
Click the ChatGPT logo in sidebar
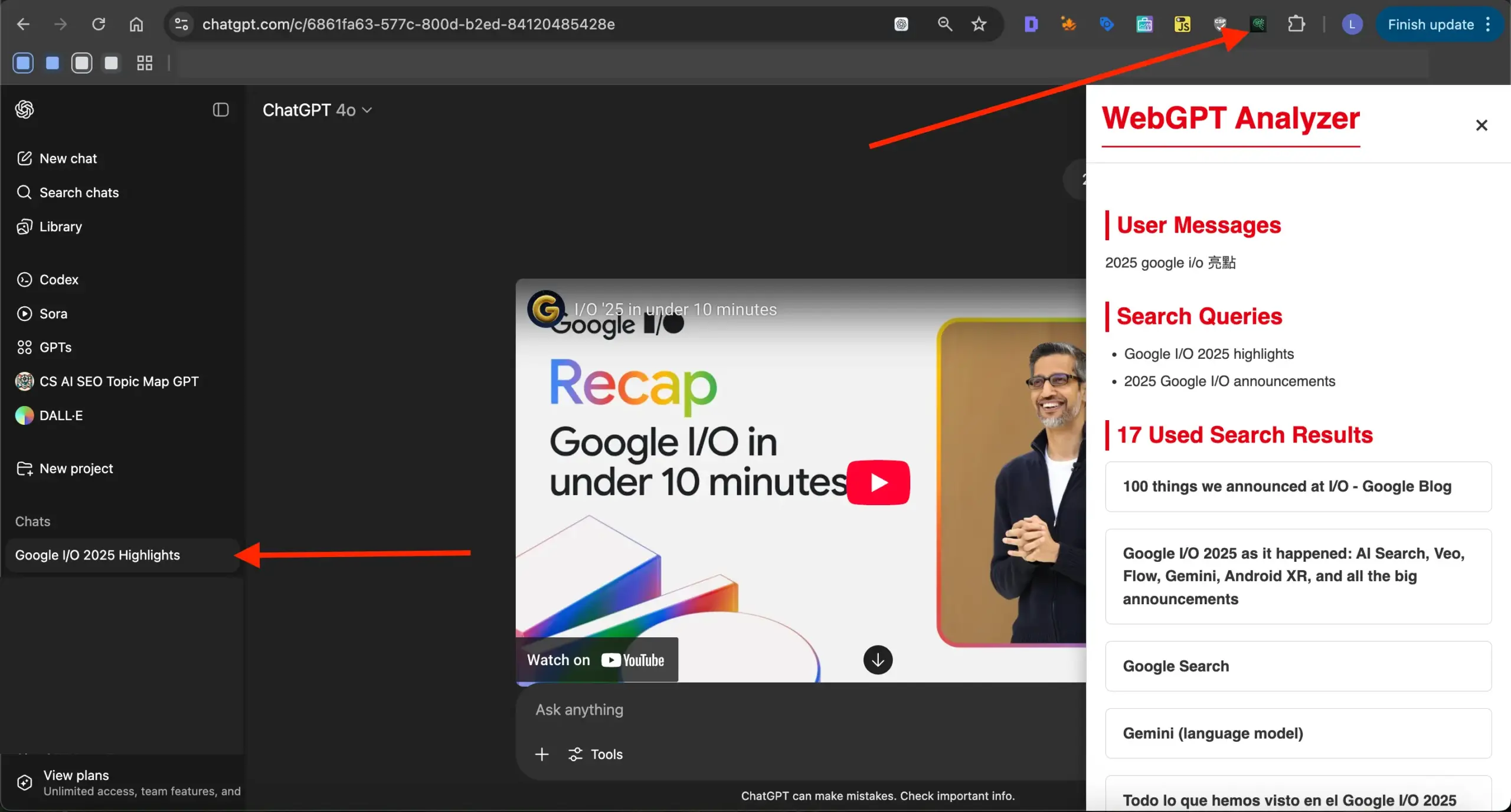(24, 110)
